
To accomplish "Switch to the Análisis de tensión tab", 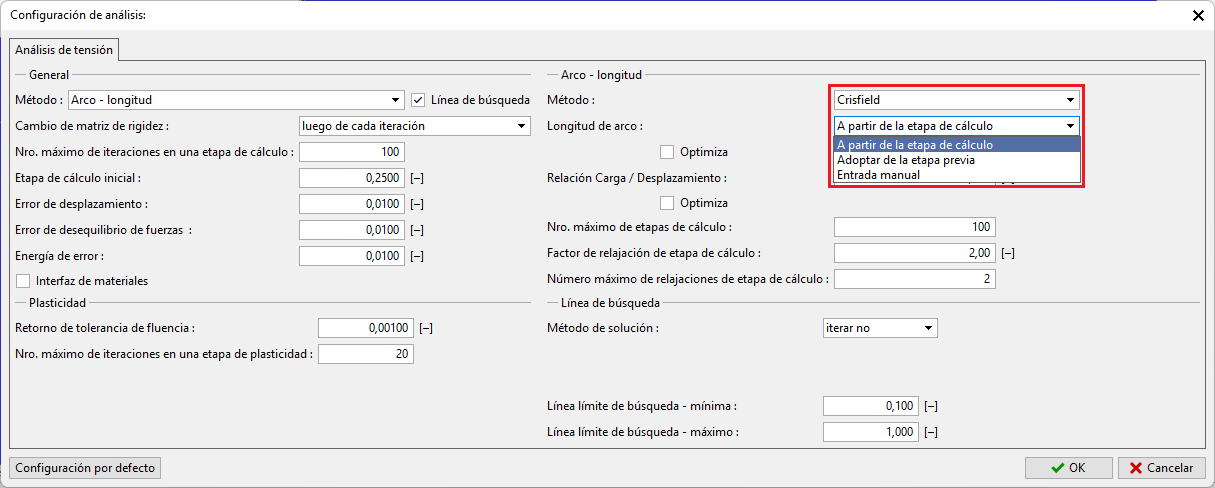I will 64,49.
